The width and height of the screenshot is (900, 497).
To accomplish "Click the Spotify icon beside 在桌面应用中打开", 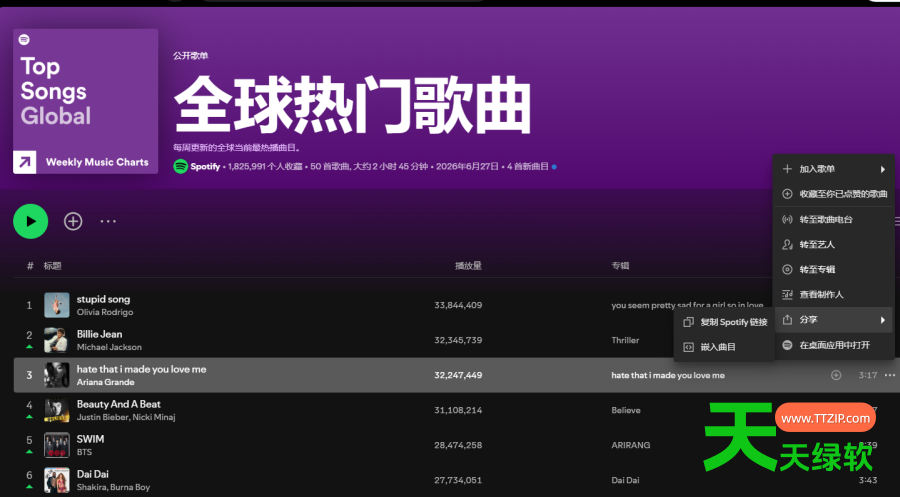I will 787,345.
